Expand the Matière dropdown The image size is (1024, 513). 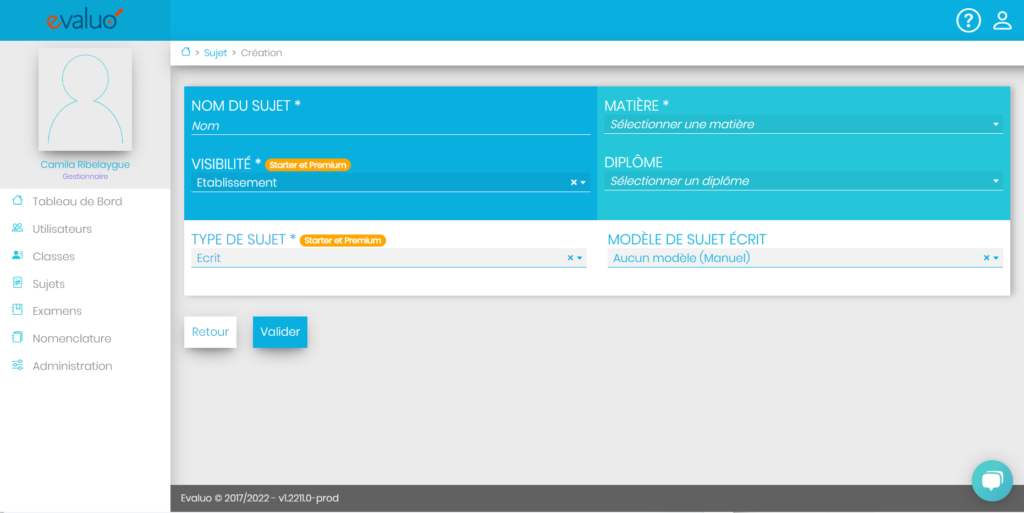996,125
